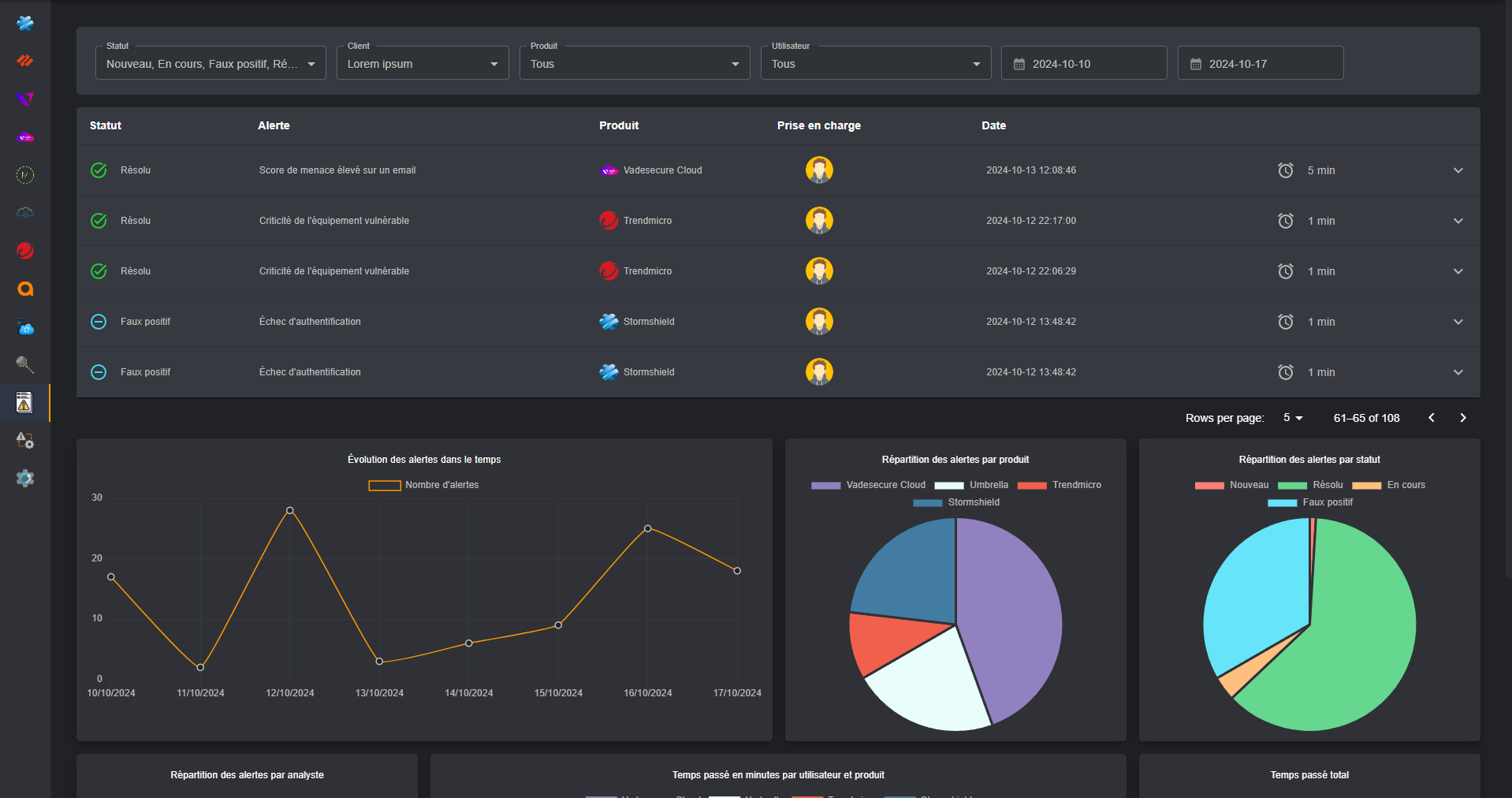Go to the previous page of alerts
This screenshot has height=798, width=1512.
pos(1431,418)
